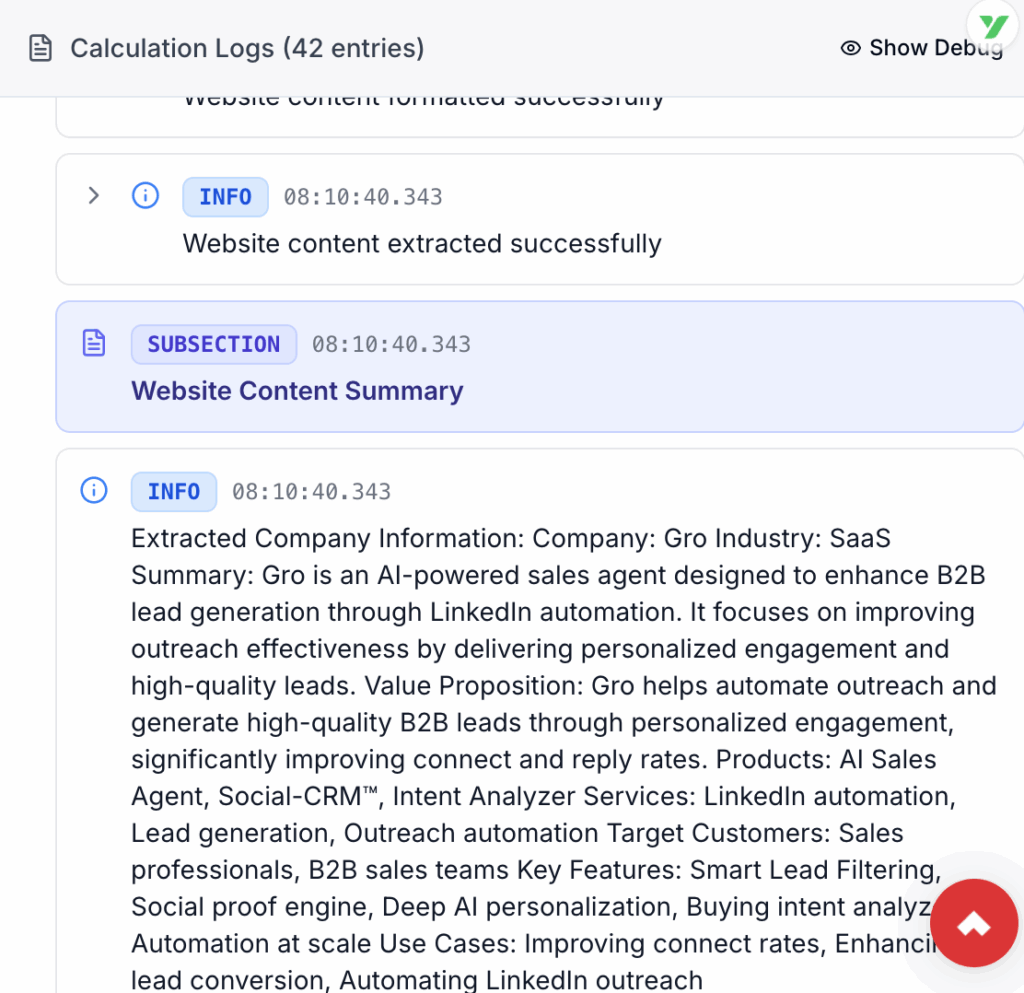Viewport: 1024px width, 993px height.
Task: Expand the Website content extracted successfully entry
Action: point(93,196)
